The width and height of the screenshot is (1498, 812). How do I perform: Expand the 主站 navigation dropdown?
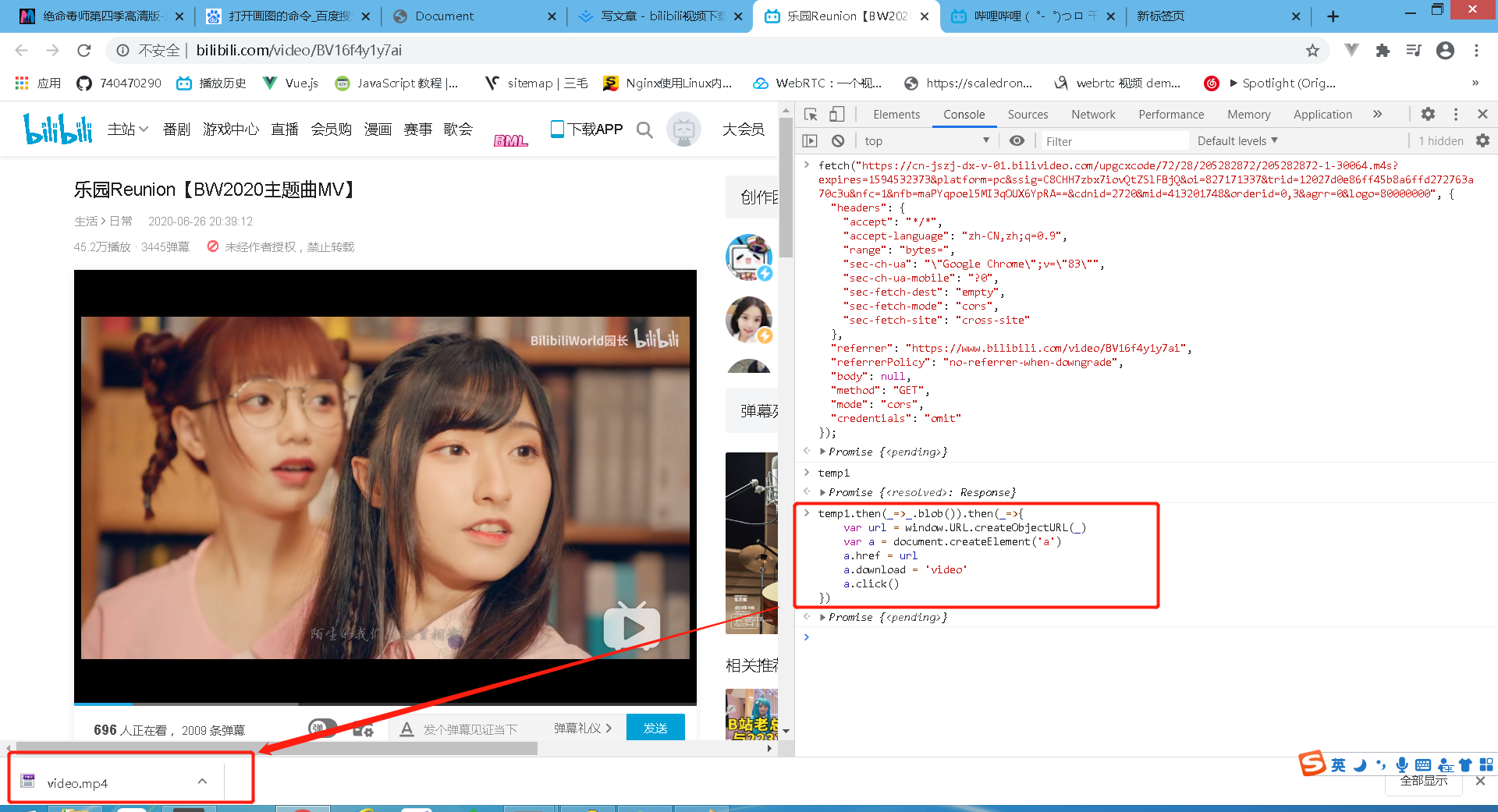click(128, 129)
